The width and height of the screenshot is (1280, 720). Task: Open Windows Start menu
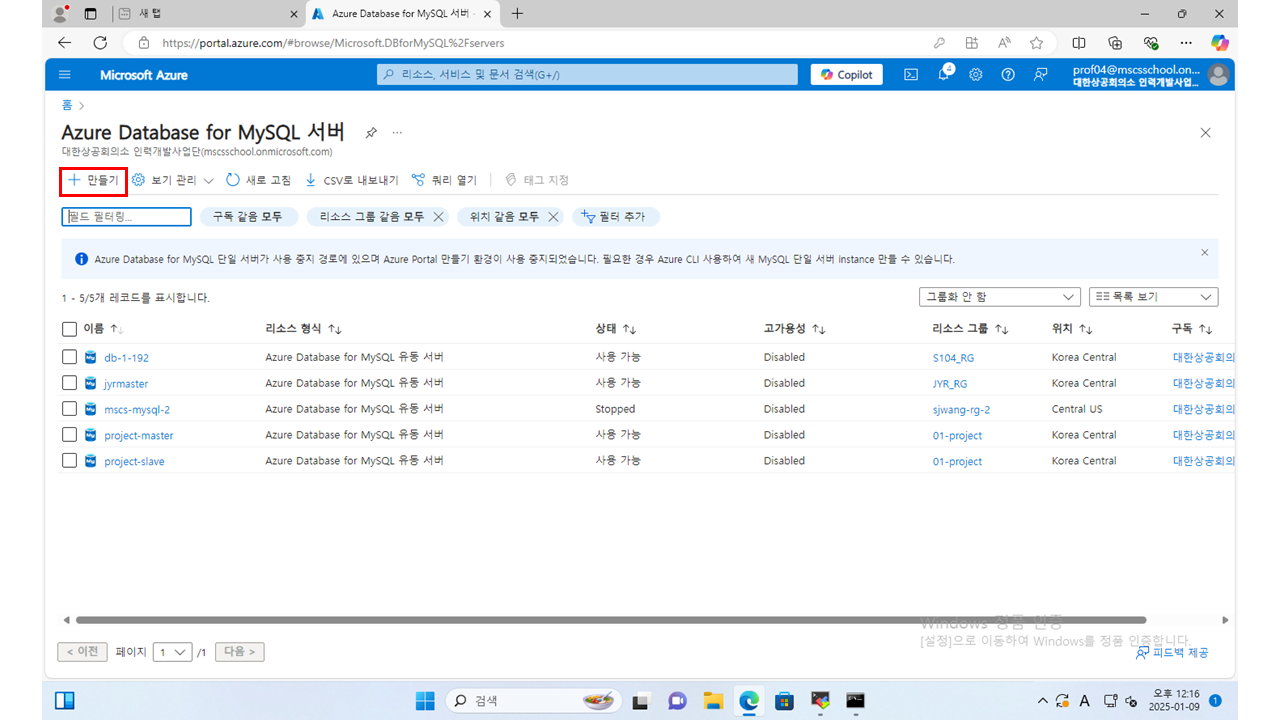click(x=425, y=701)
